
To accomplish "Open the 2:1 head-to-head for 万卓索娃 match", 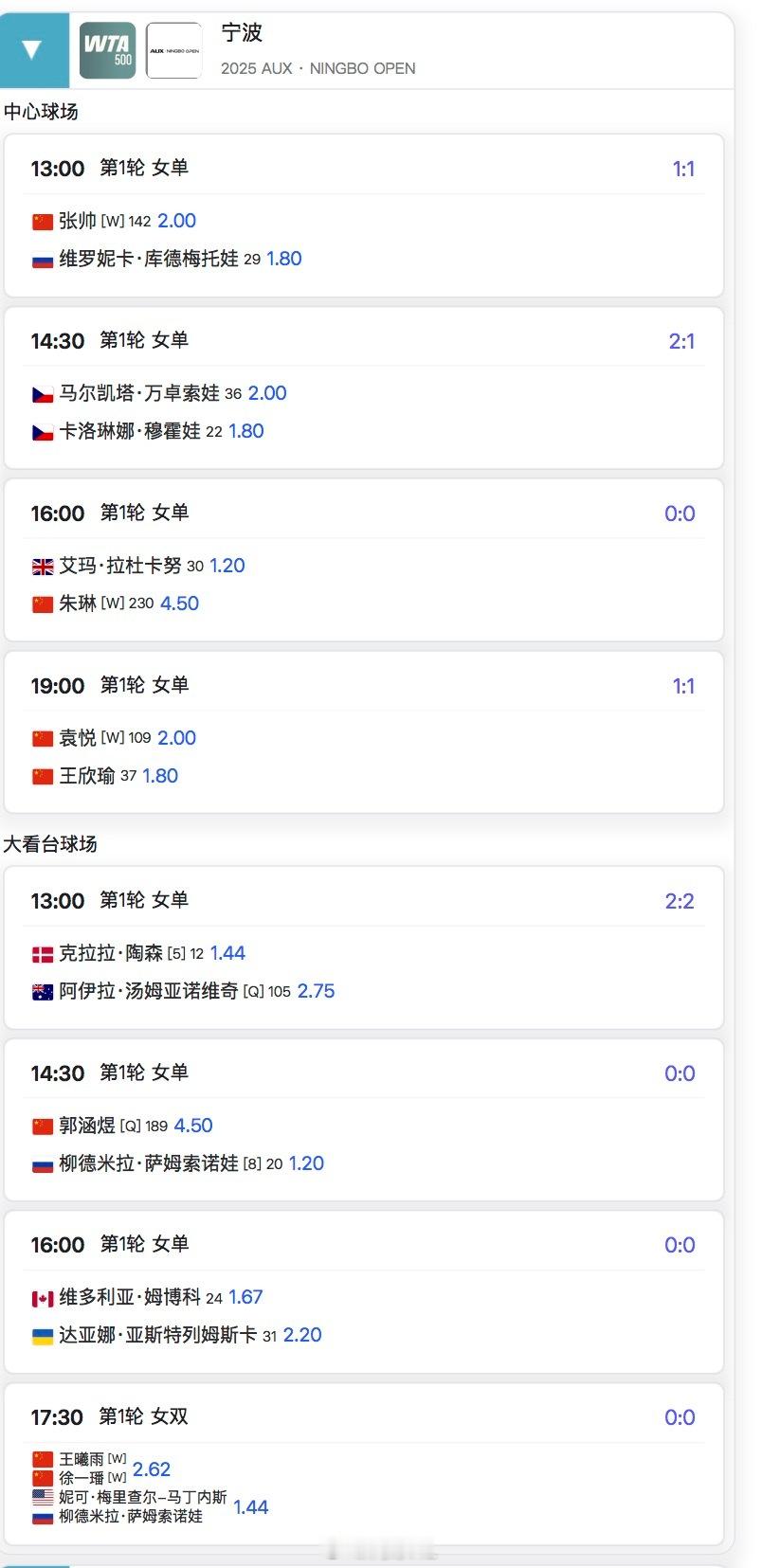I will point(681,341).
